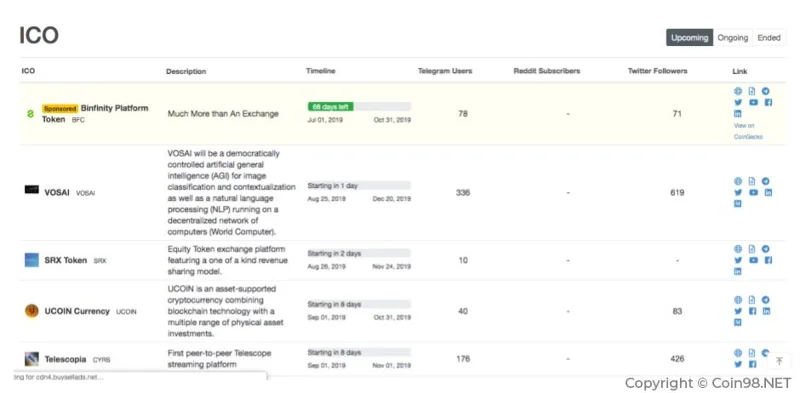
Task: Open VOSAI Telegram icon
Action: tap(765, 181)
